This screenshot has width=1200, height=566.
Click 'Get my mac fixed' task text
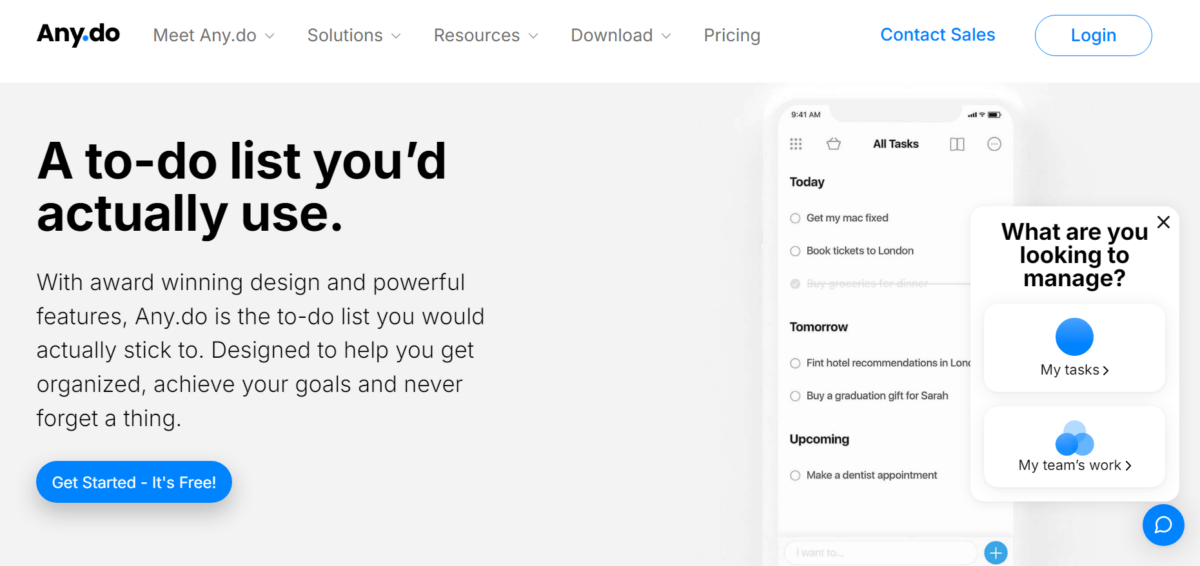pos(847,218)
